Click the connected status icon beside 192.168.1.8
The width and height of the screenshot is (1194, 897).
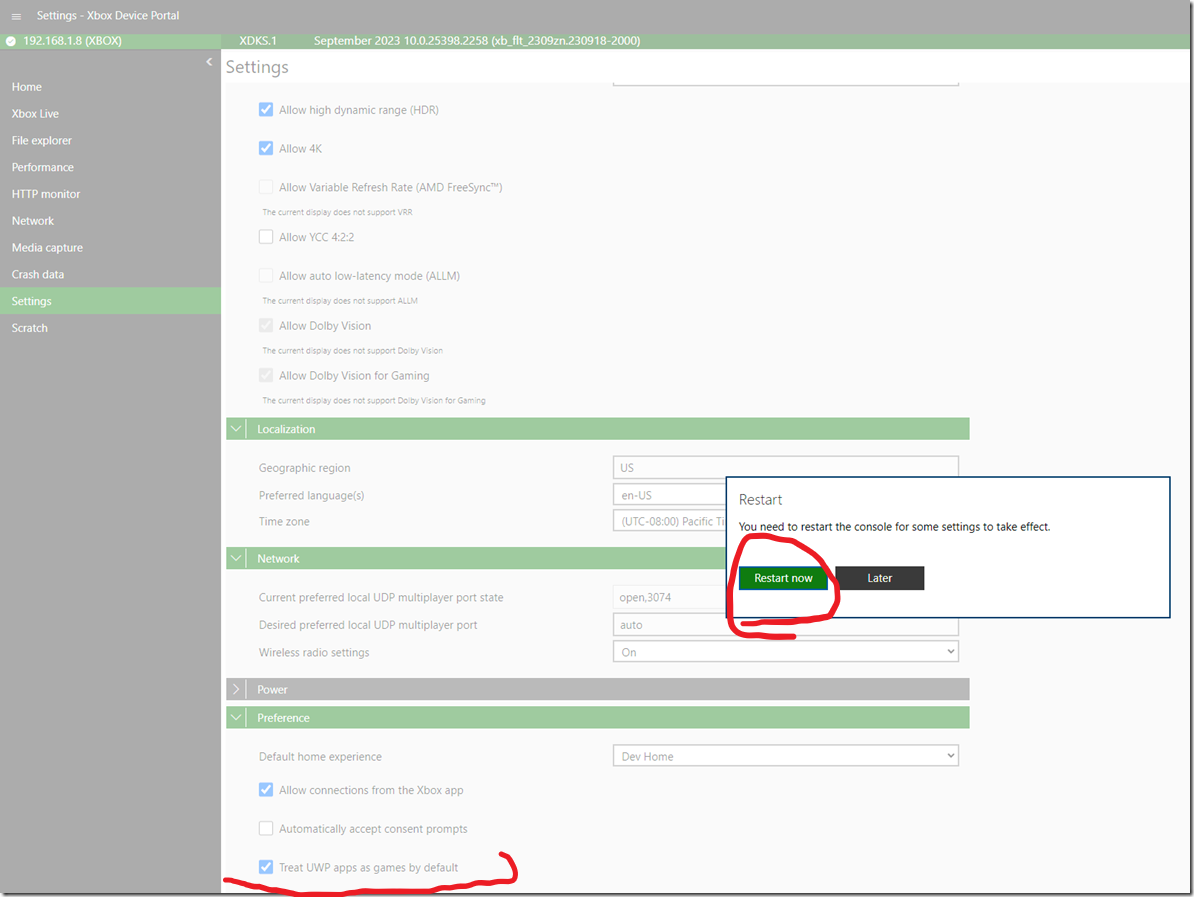11,41
